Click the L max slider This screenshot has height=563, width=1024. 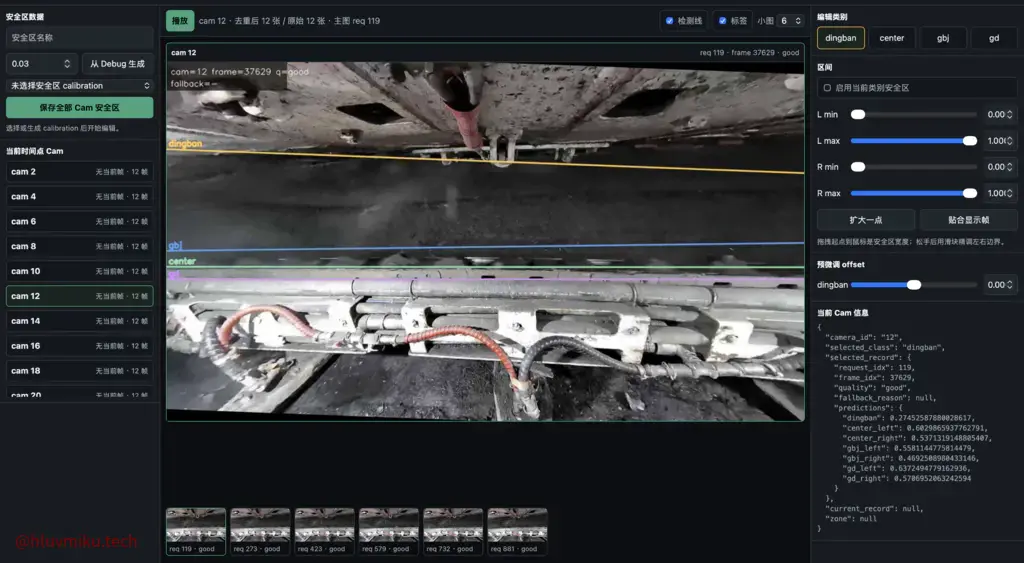pos(914,140)
